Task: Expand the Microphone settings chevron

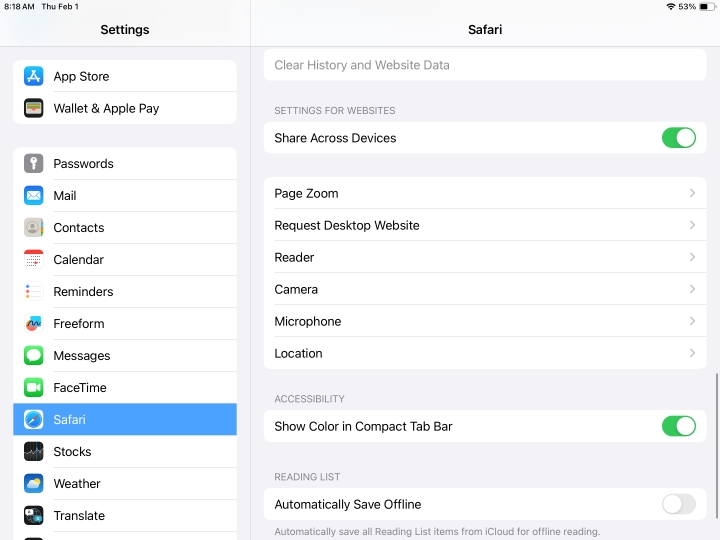Action: click(692, 321)
